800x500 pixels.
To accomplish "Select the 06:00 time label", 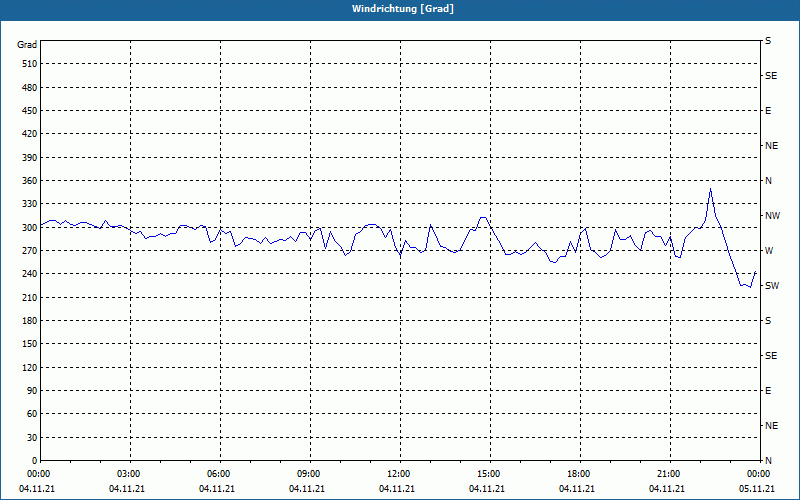I will coord(218,474).
